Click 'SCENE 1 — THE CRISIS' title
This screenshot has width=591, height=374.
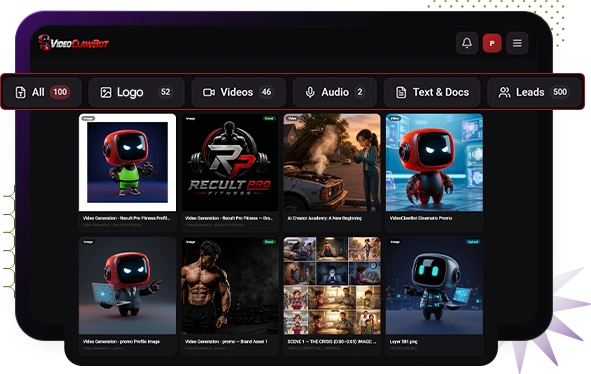pos(332,342)
